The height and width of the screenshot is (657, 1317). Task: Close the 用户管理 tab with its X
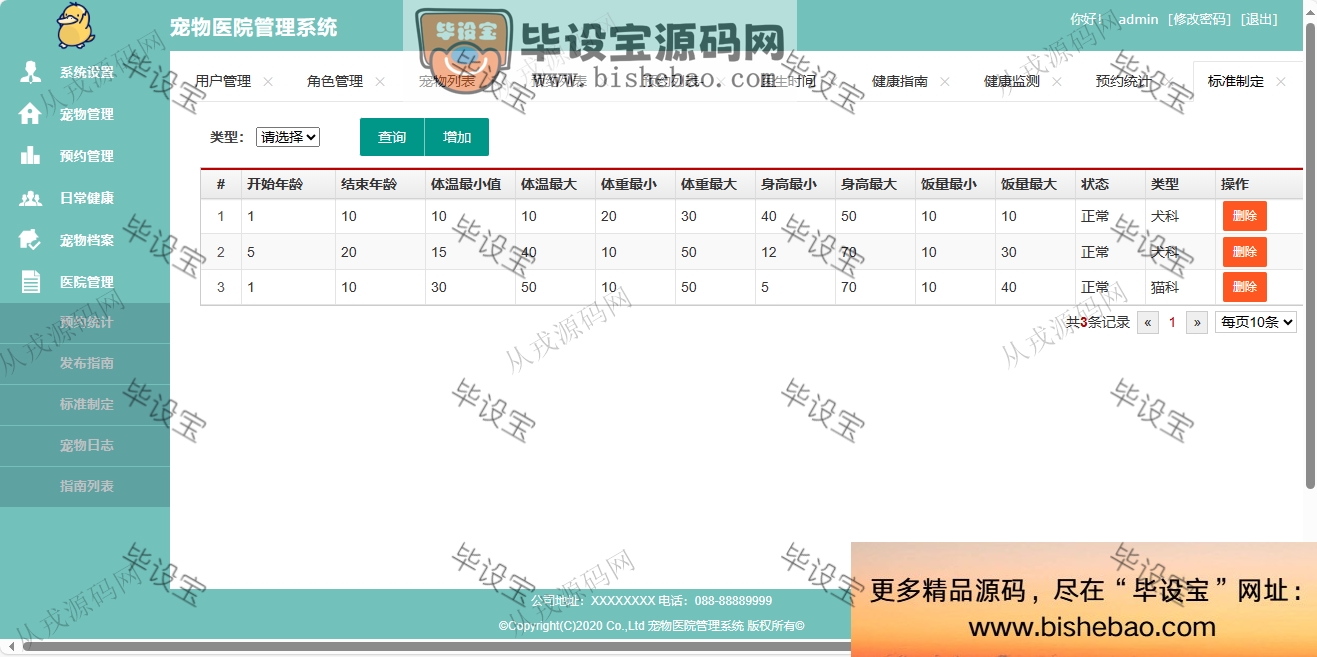click(268, 82)
